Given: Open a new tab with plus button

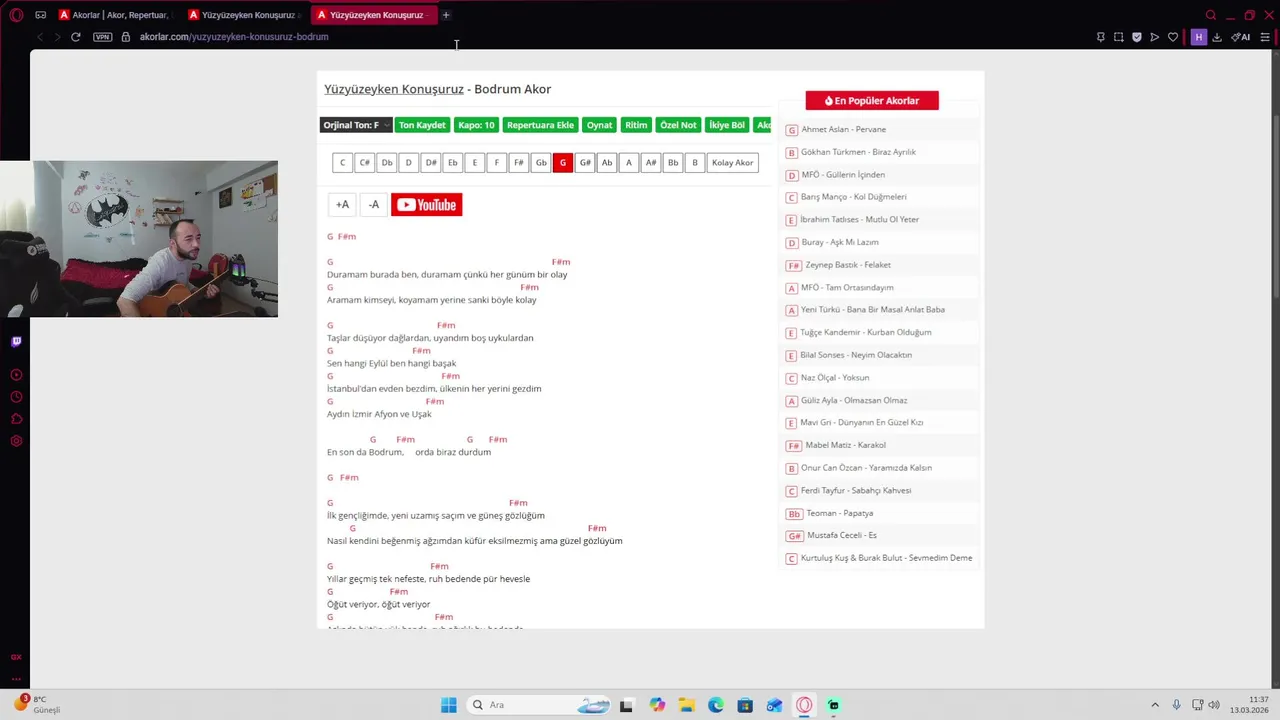Looking at the screenshot, I should [446, 15].
